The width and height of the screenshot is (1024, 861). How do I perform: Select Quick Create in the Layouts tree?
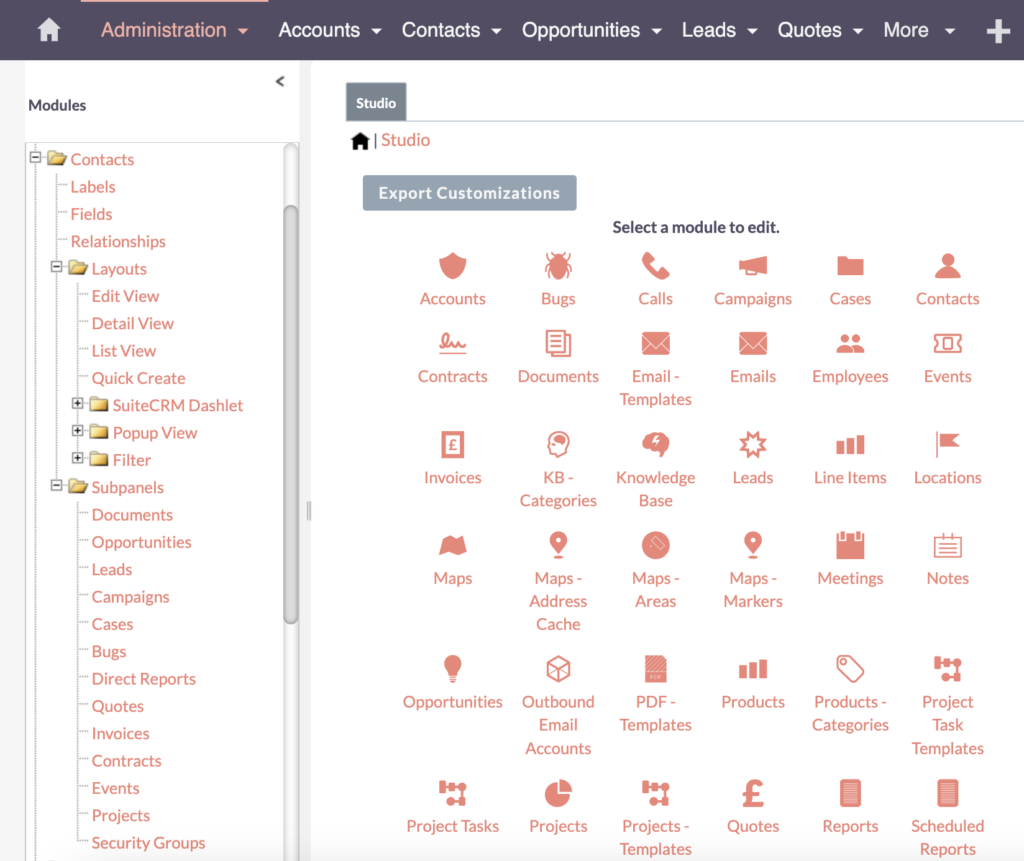[x=138, y=379]
